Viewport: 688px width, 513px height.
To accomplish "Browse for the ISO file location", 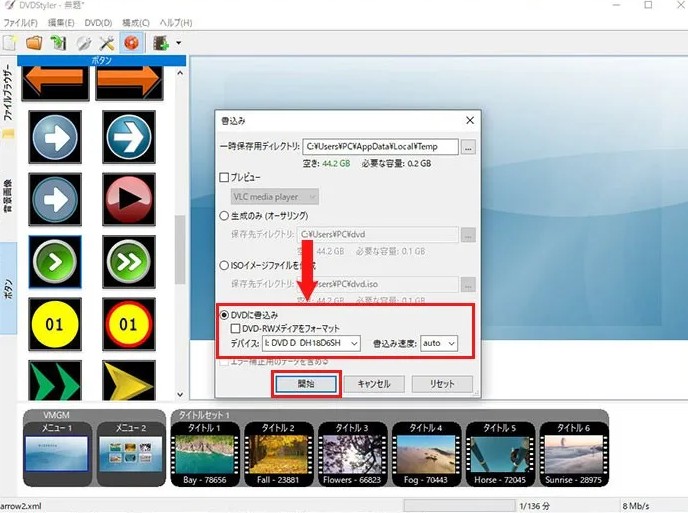I will 468,284.
